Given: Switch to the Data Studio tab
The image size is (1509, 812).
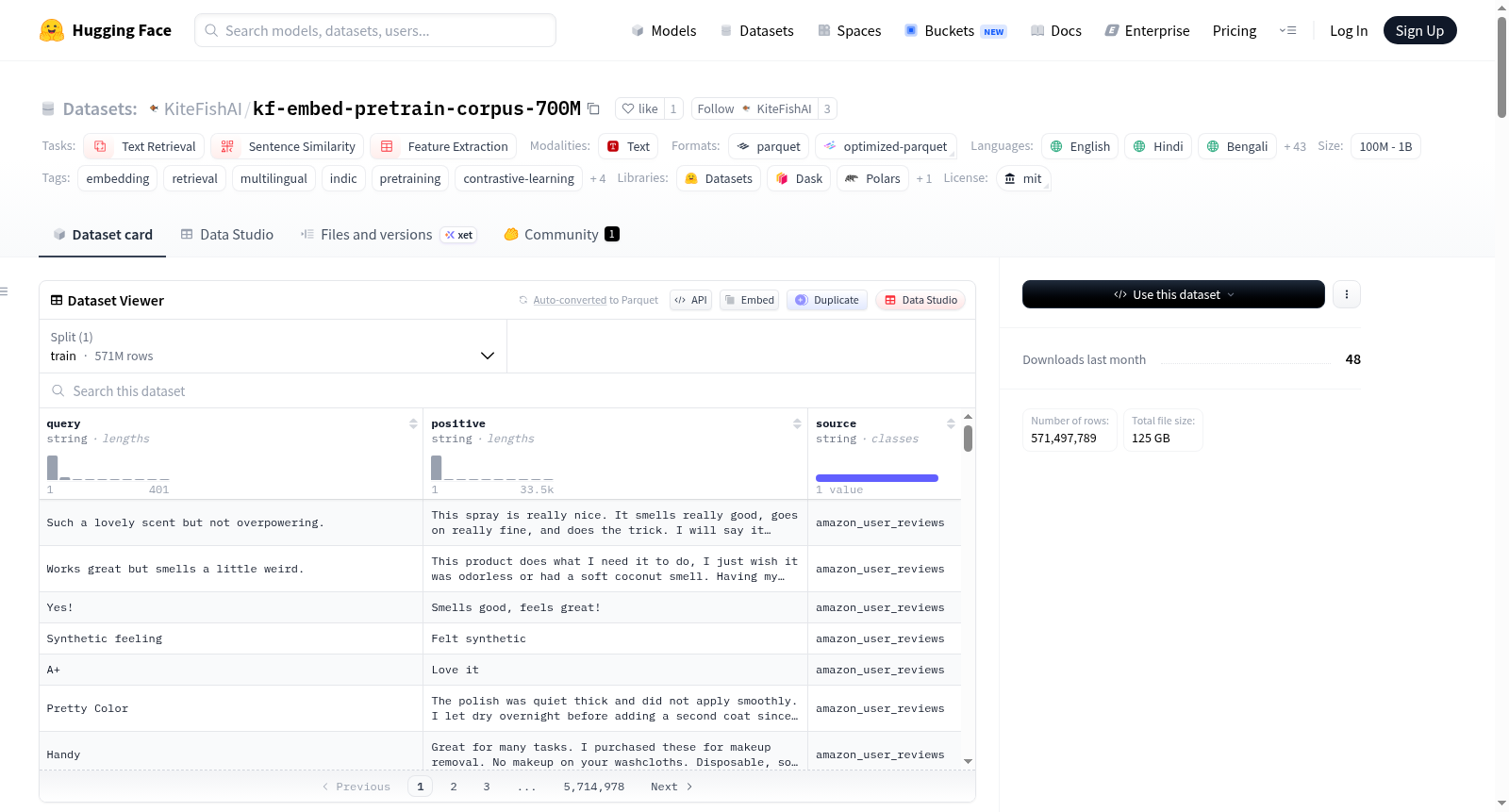Looking at the screenshot, I should [x=227, y=235].
